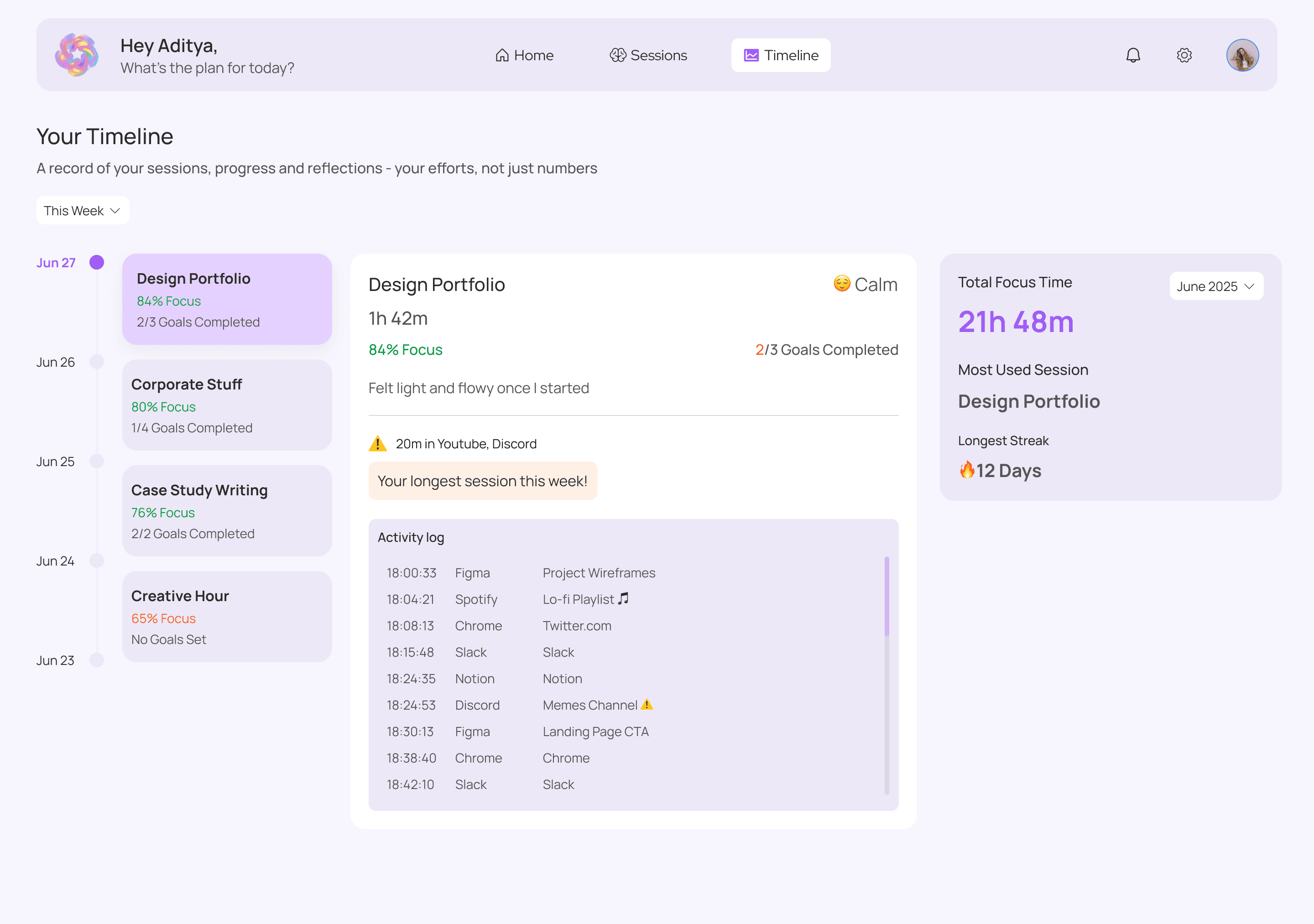This screenshot has width=1314, height=924.
Task: Click the Jun 27 timeline marker dot
Action: tap(97, 263)
